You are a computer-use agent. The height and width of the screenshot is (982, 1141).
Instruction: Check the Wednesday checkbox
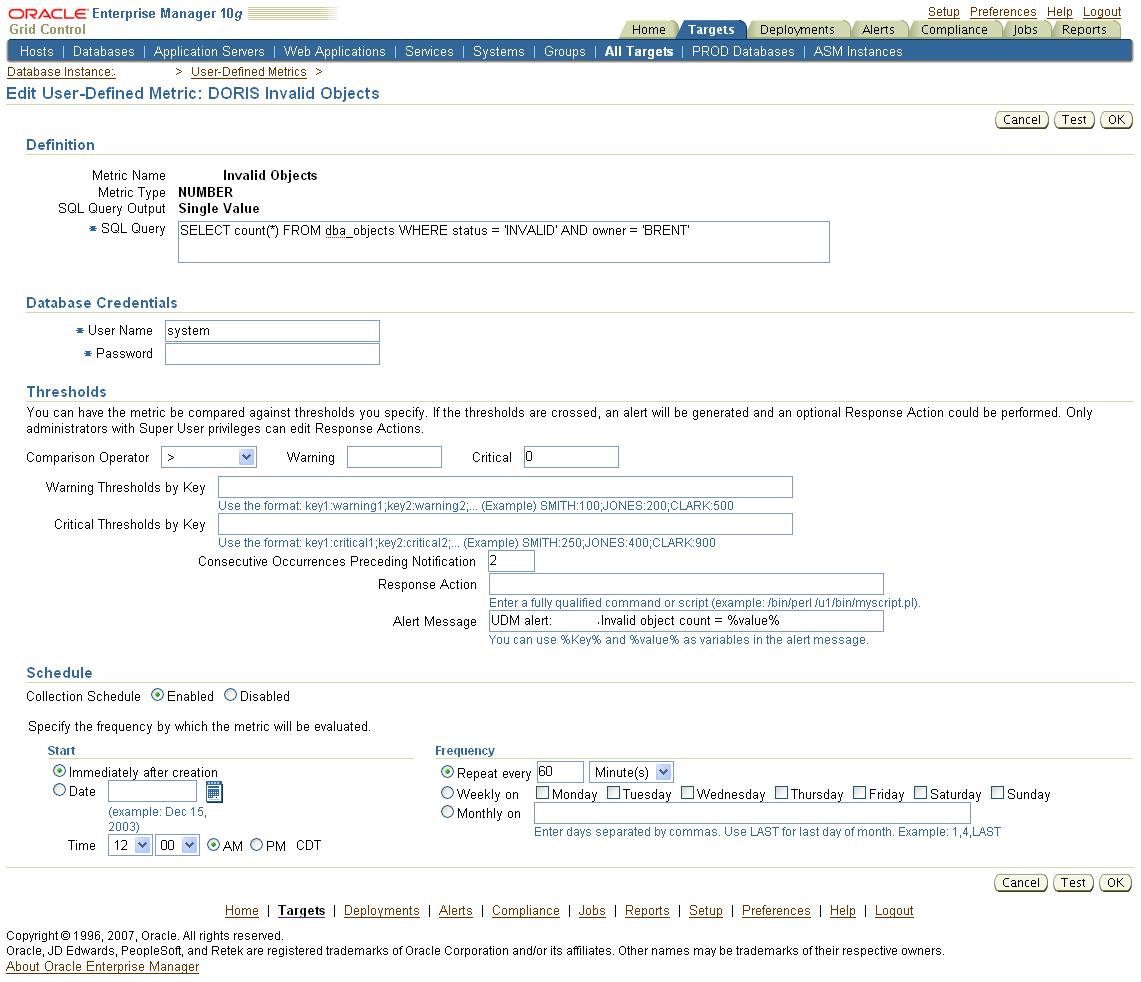688,793
